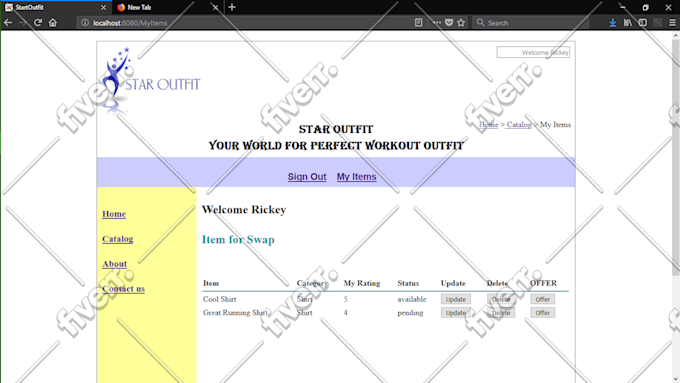The width and height of the screenshot is (680, 383).
Task: Delete the Cool Shirt item
Action: 501,299
